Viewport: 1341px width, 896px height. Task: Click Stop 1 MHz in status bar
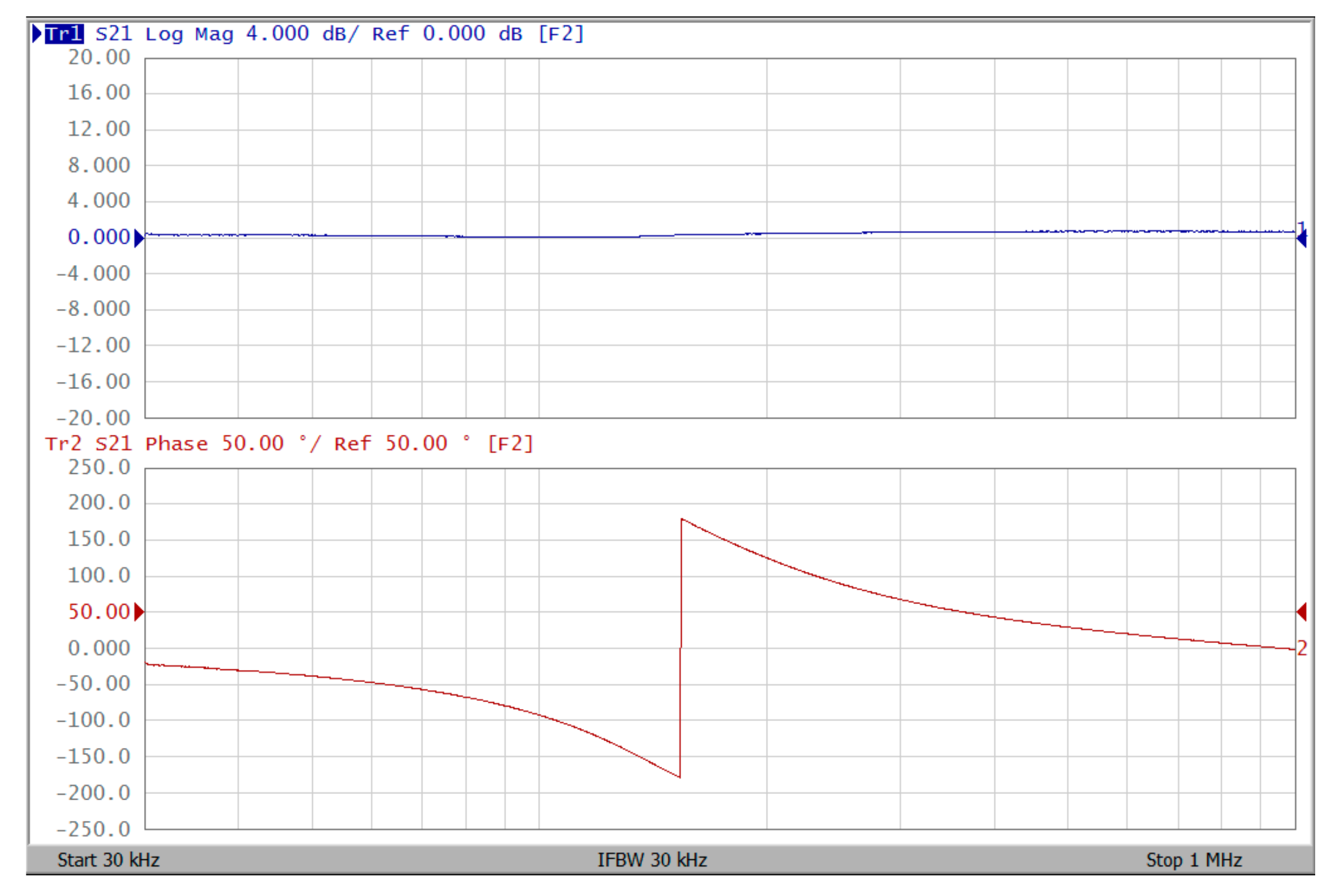click(x=1194, y=860)
